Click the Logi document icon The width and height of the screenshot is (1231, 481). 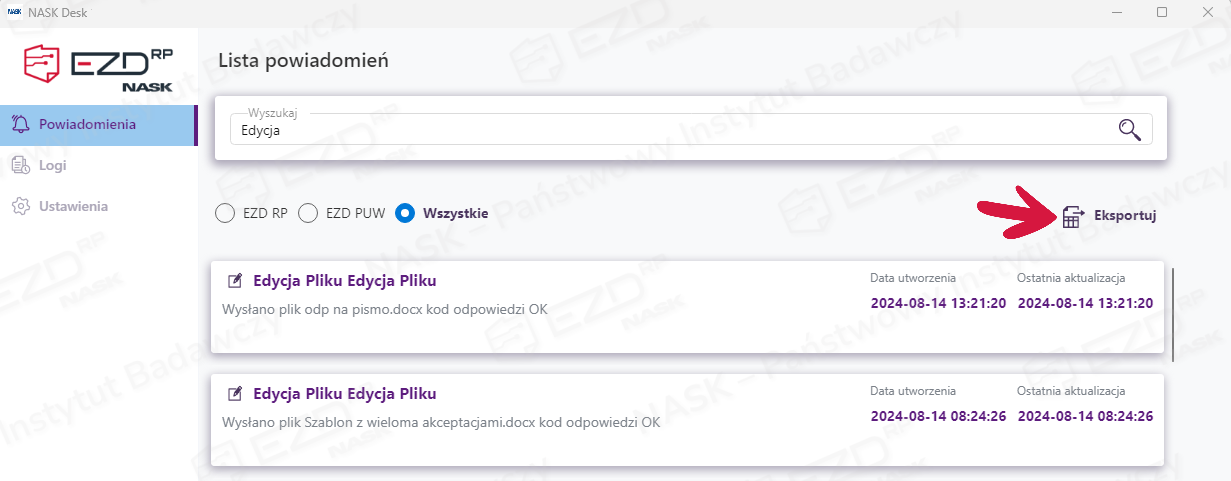pyautogui.click(x=20, y=165)
